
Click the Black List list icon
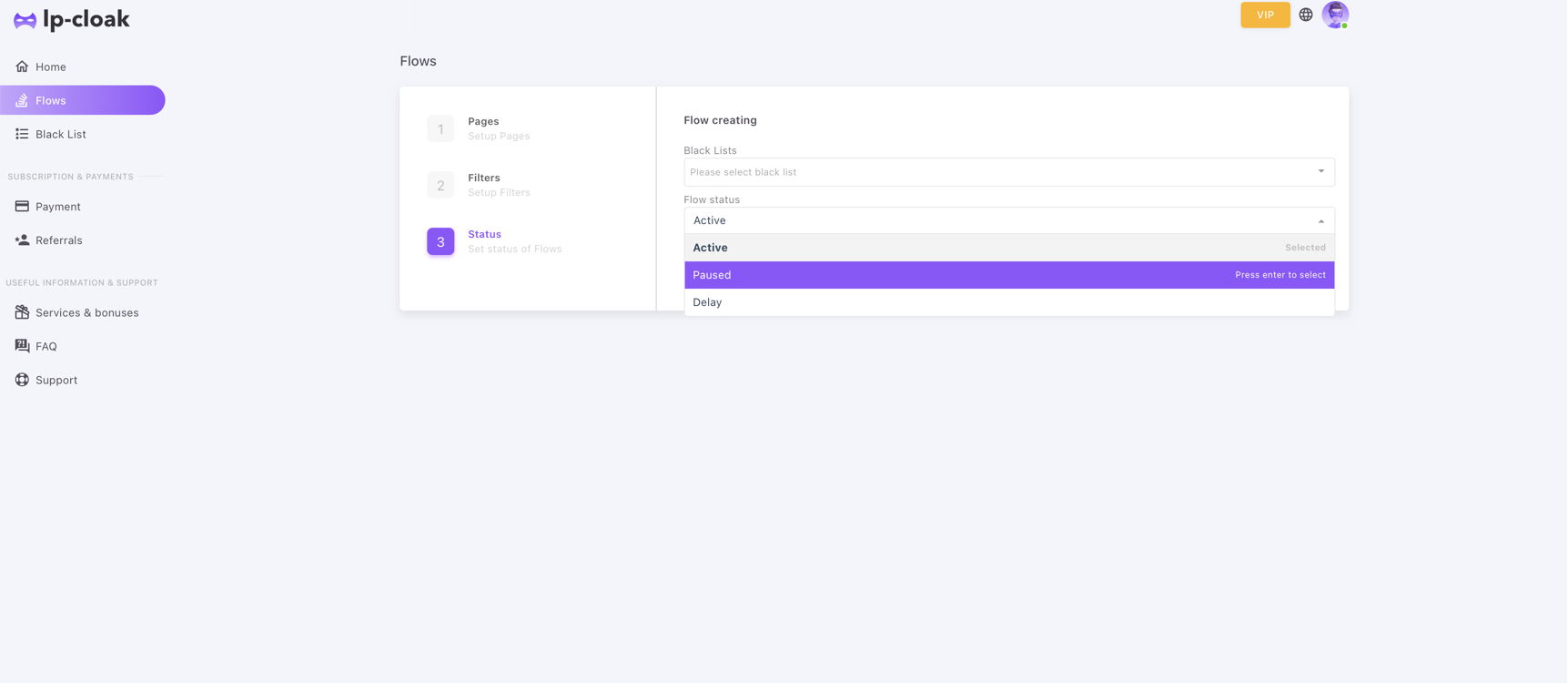[22, 134]
